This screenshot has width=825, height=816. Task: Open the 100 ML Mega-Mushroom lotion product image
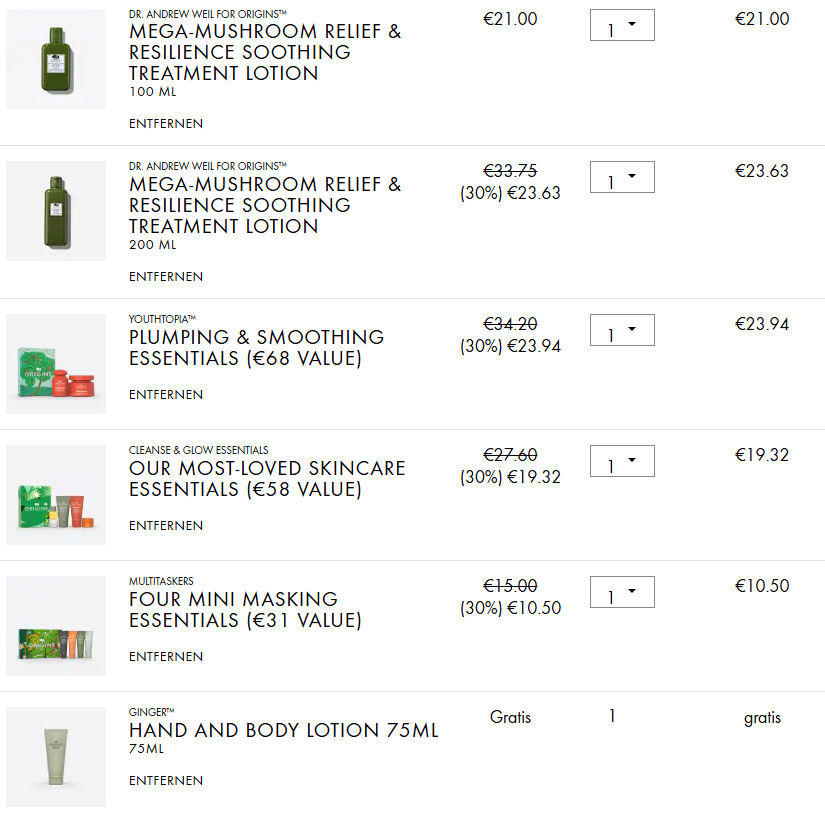(x=56, y=59)
